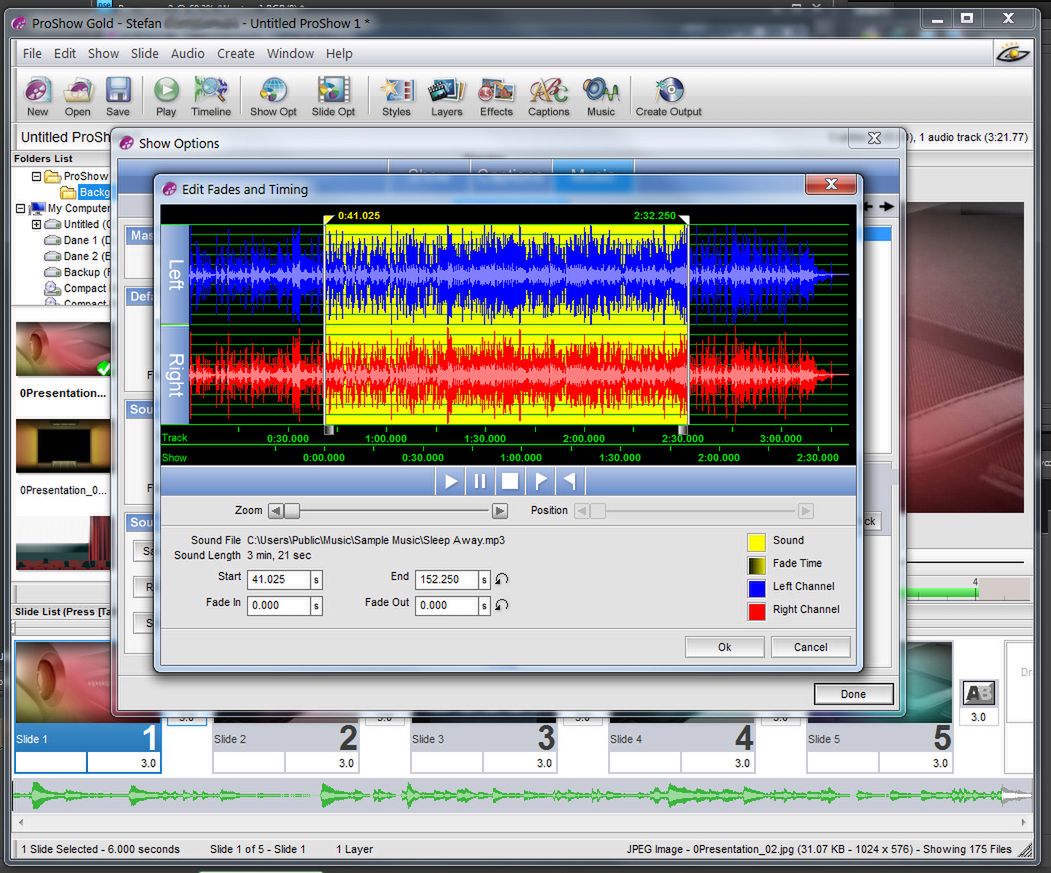Click the Fade In input field
The image size is (1051, 873).
pyautogui.click(x=279, y=605)
